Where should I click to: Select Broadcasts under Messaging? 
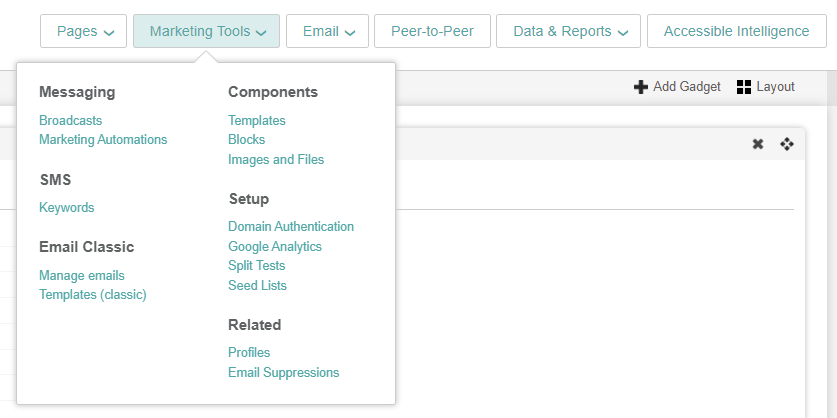pyautogui.click(x=70, y=120)
